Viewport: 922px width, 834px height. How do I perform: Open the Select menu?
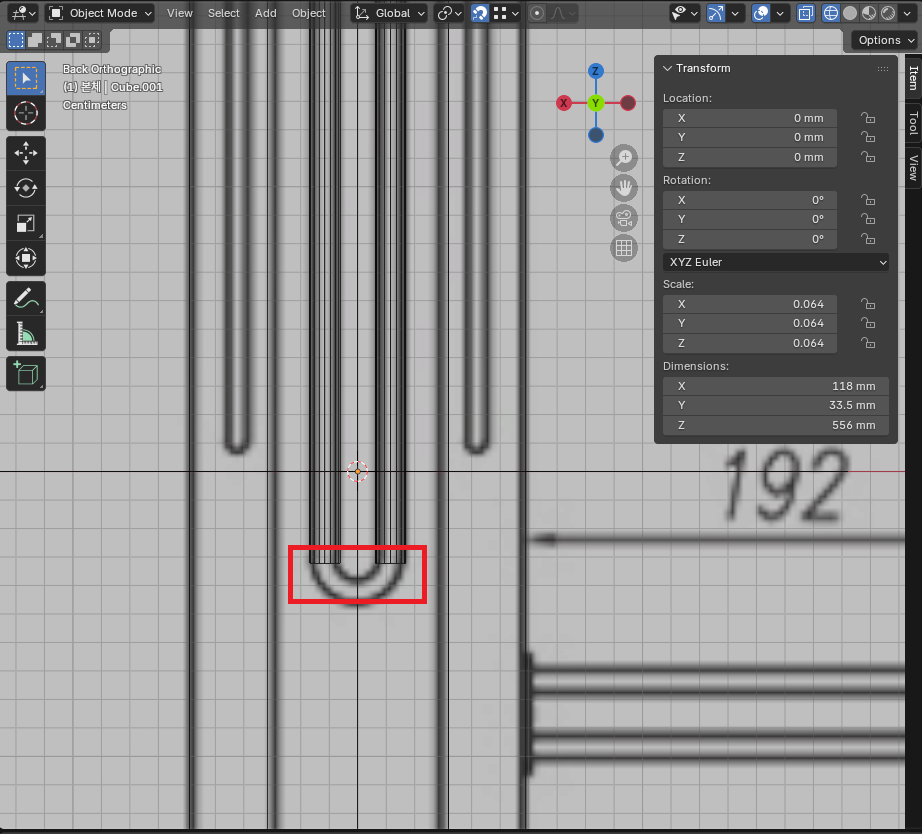223,13
